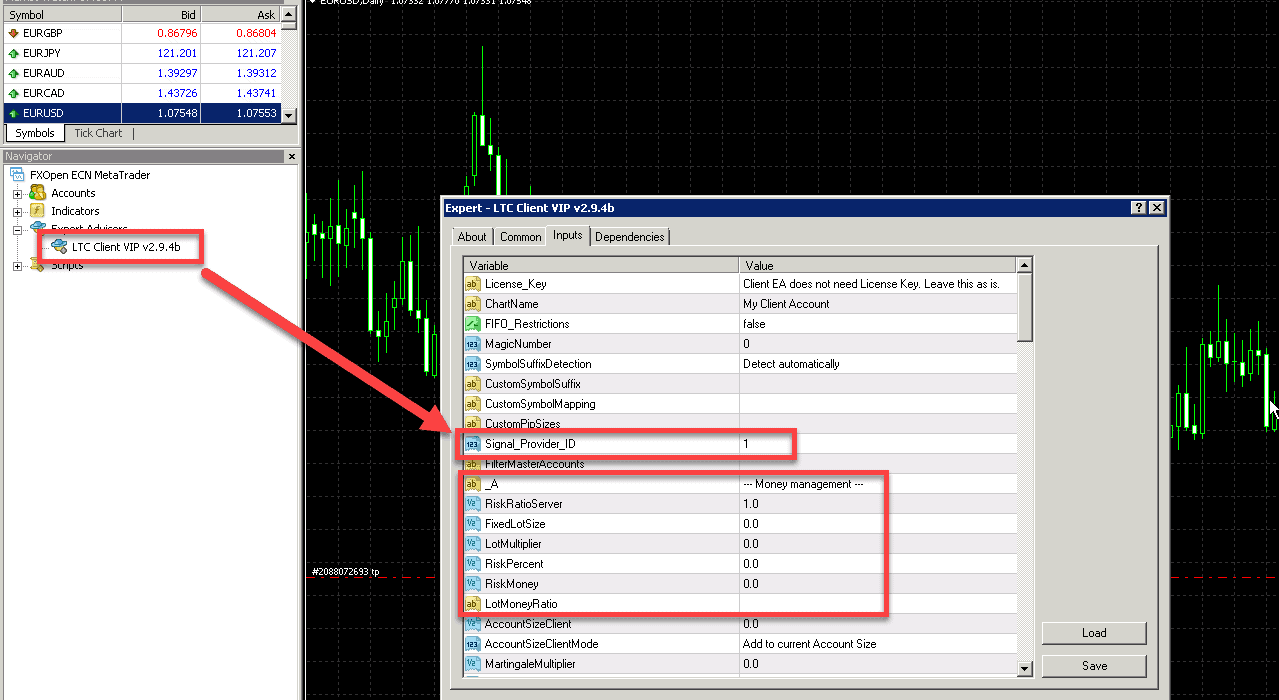The height and width of the screenshot is (700, 1279).
Task: Click the FIFO_Restrictions boolean icon
Action: pos(473,324)
